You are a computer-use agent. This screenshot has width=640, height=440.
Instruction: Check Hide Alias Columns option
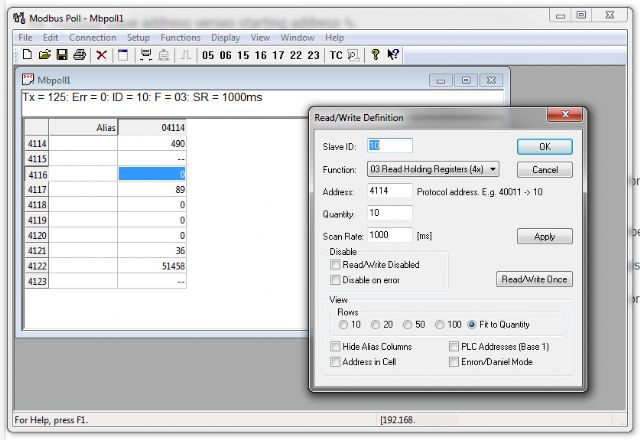(x=336, y=346)
